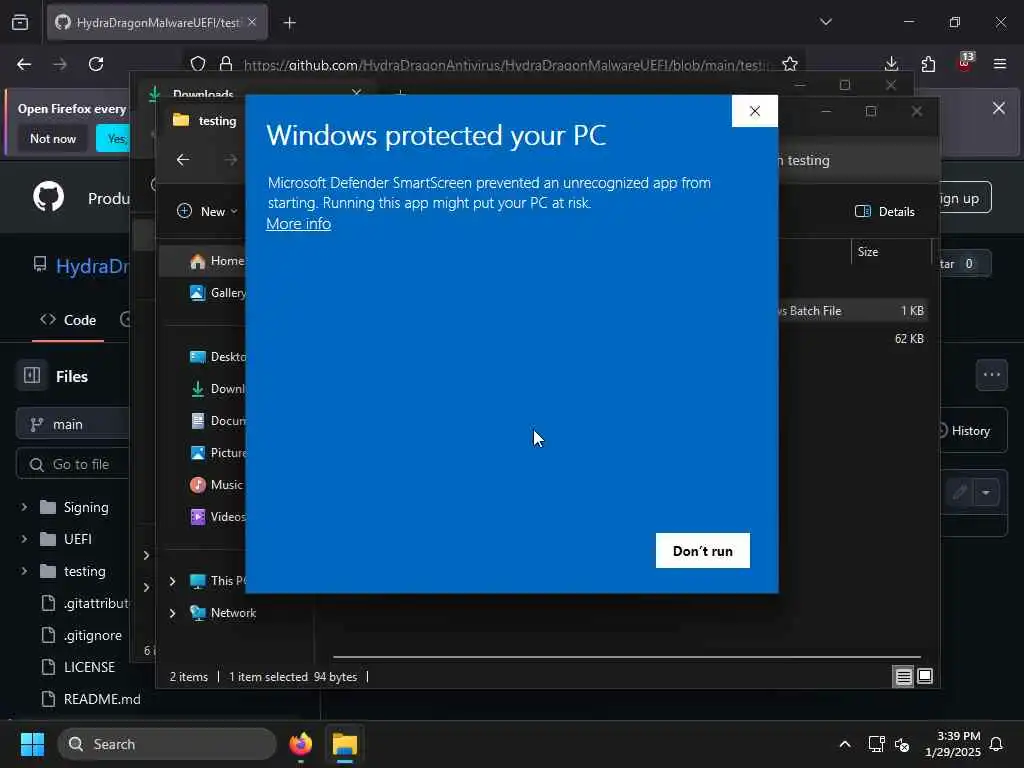
Task: Select the HydraDragonMalwareUEFI browser tab
Action: click(x=157, y=23)
